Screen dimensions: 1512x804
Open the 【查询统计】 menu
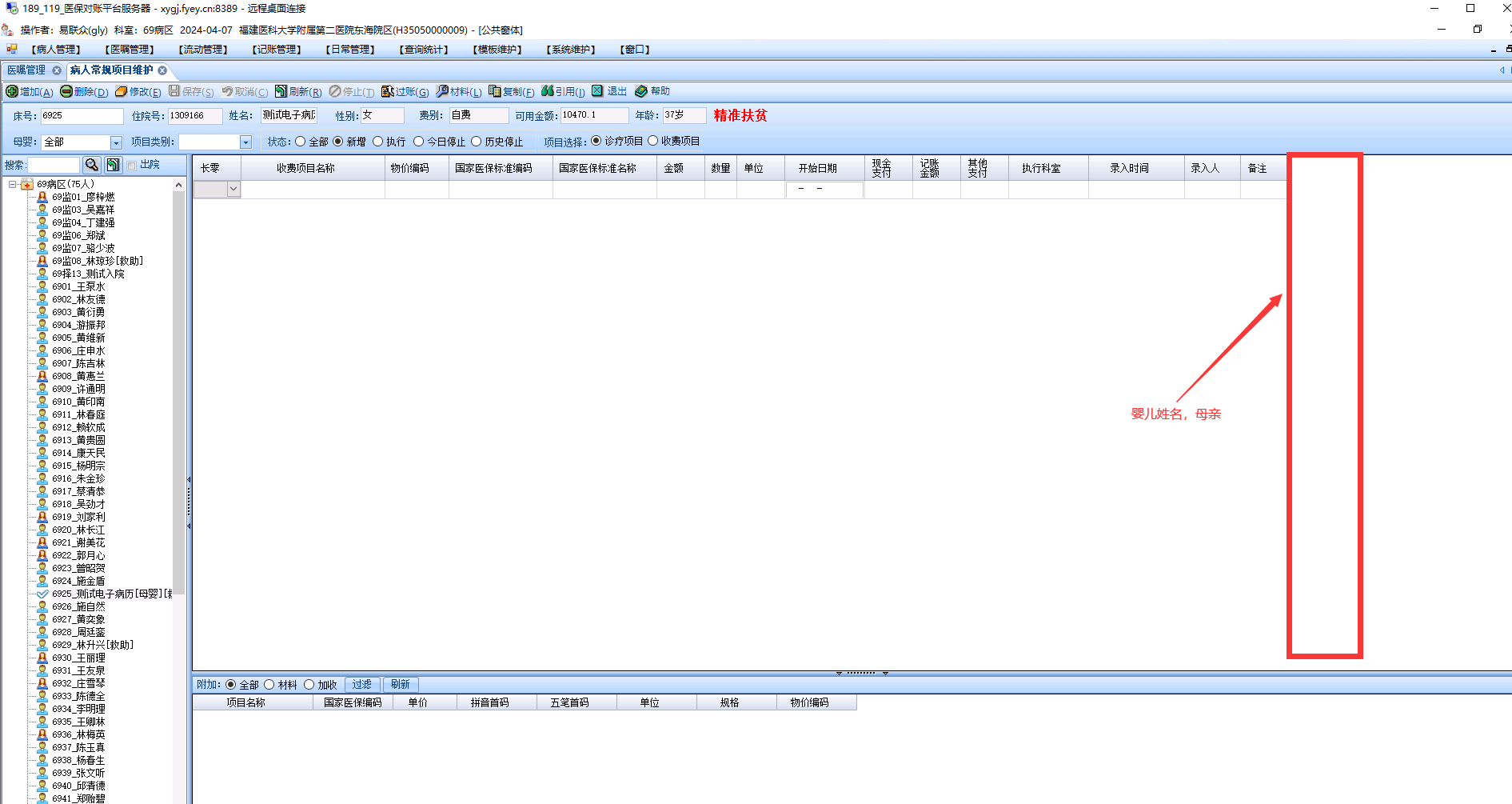point(424,50)
